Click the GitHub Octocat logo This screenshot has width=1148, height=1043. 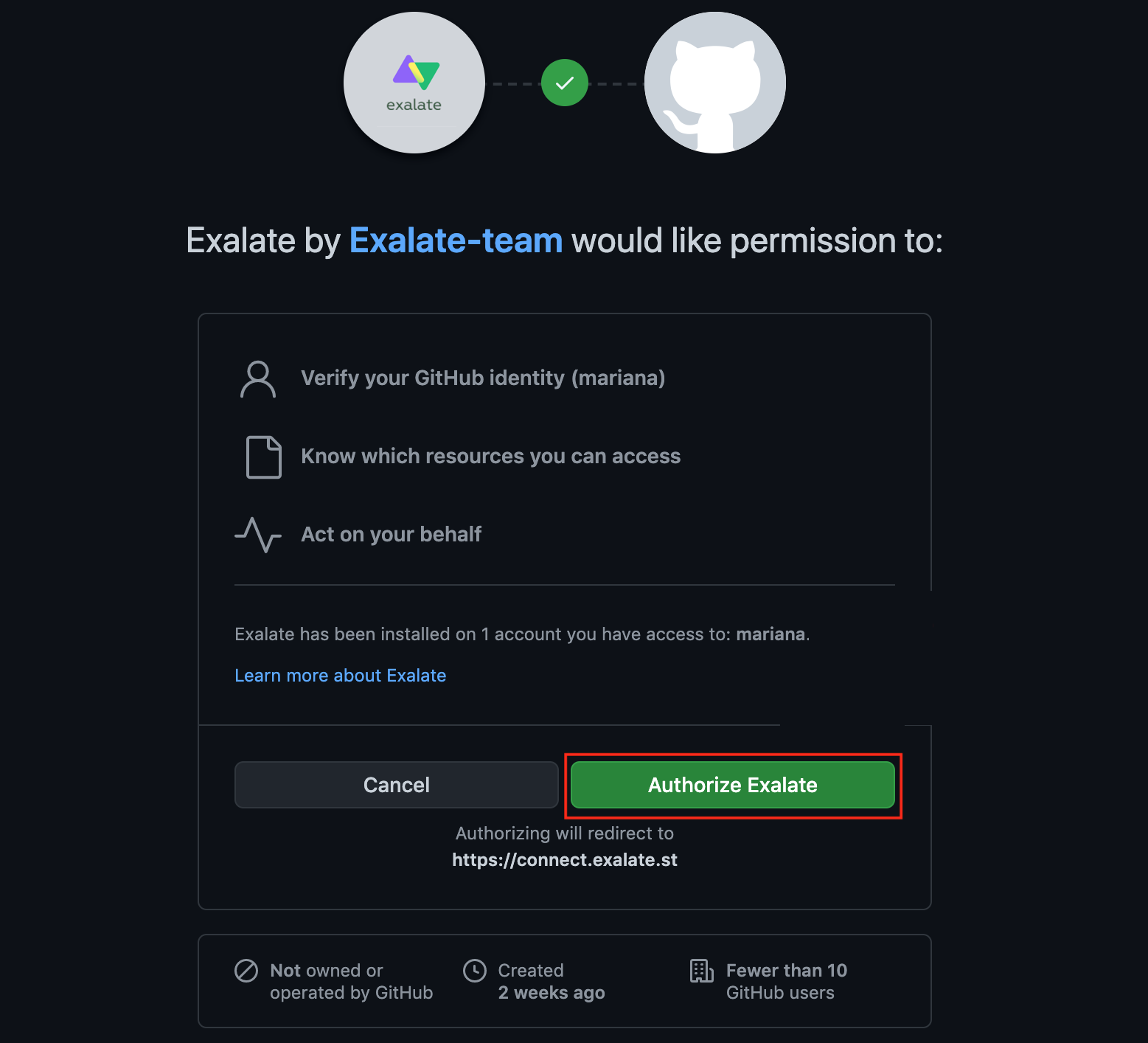pos(715,83)
